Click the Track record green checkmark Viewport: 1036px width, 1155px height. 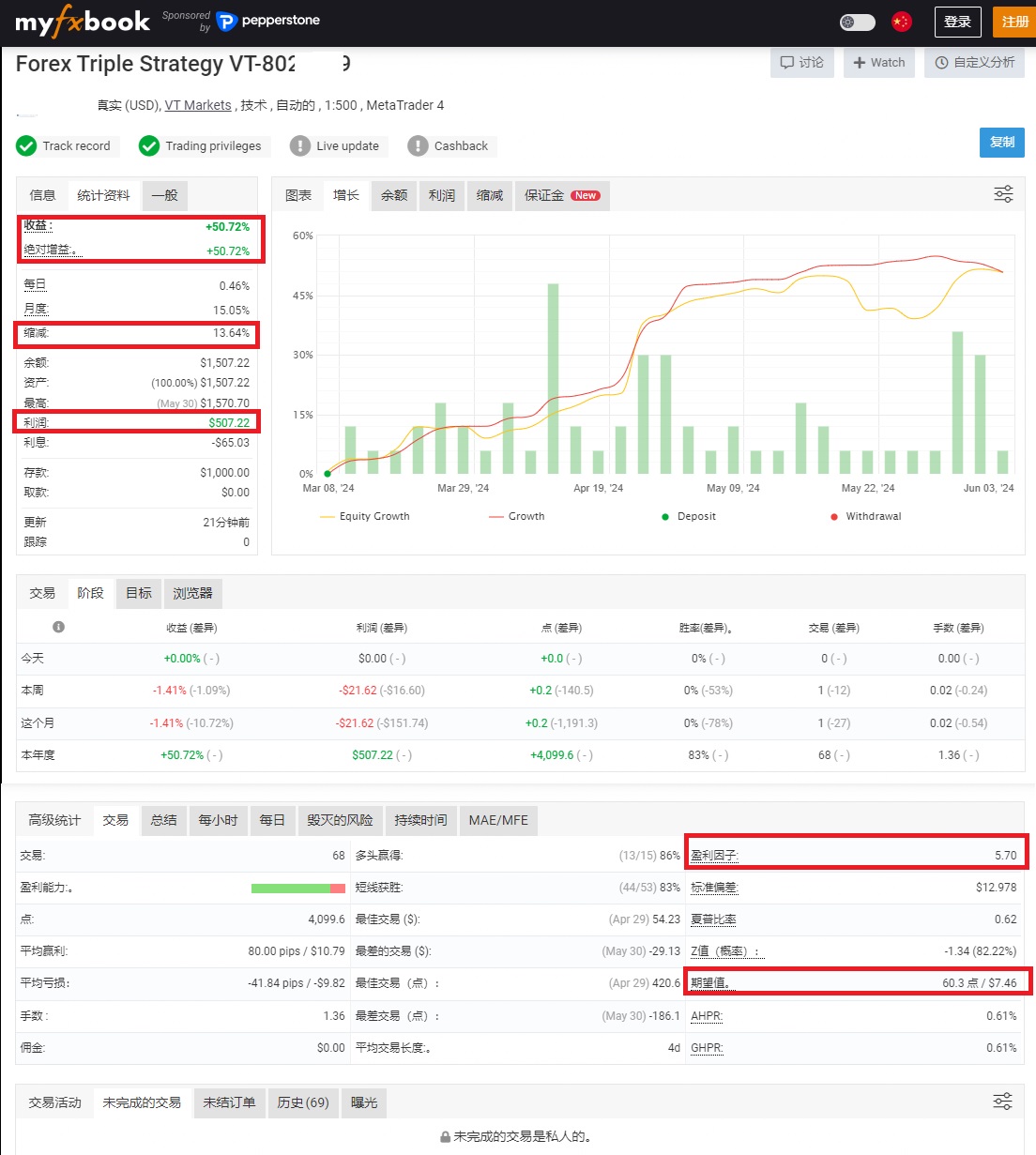(x=26, y=145)
